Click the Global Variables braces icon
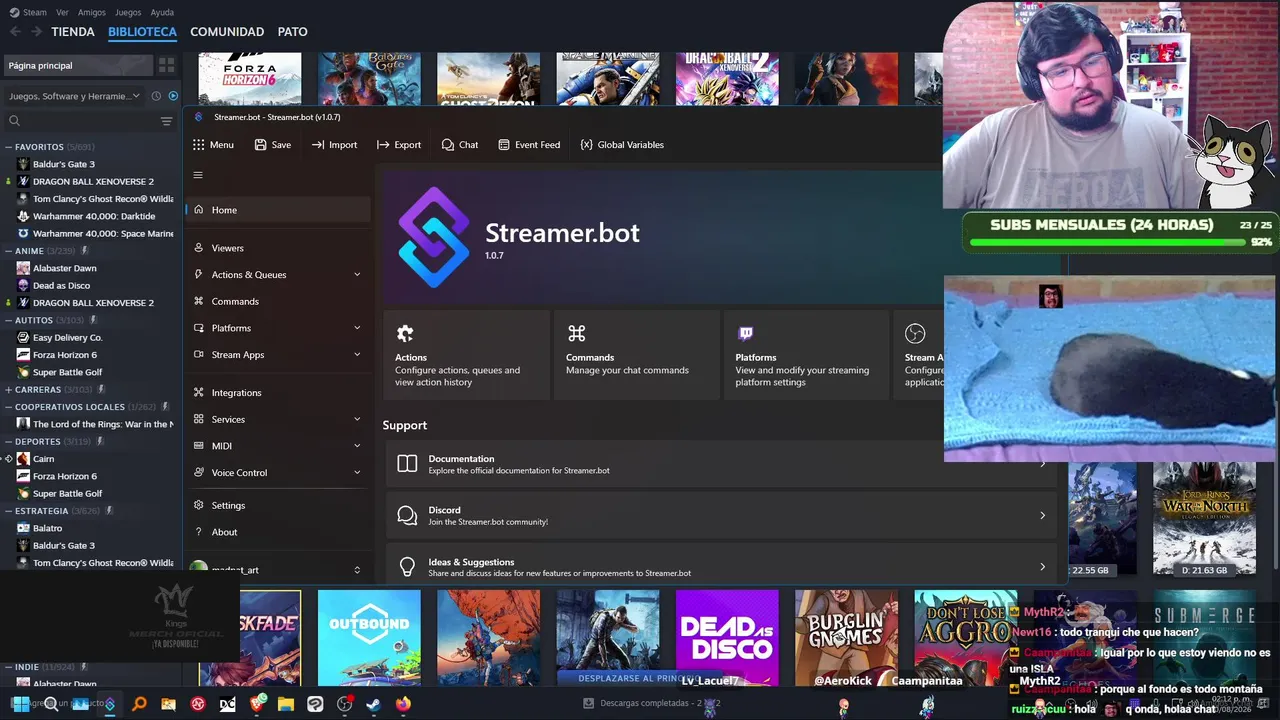This screenshot has width=1280, height=720. click(x=586, y=145)
